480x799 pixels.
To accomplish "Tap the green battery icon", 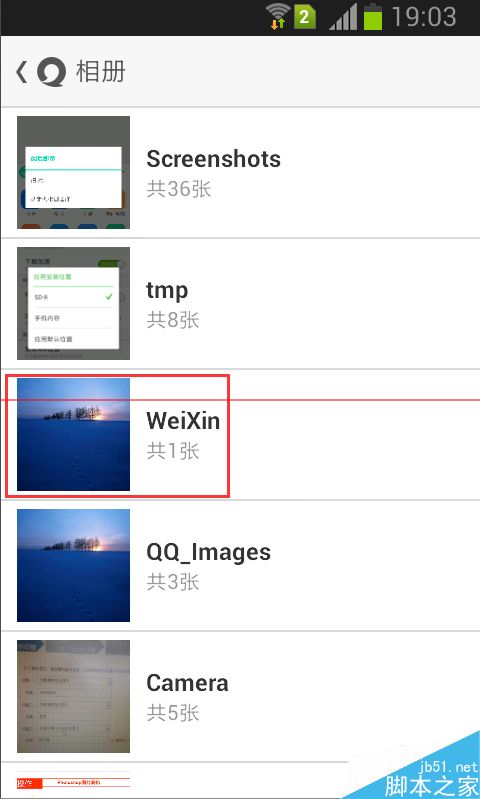I will tap(372, 16).
